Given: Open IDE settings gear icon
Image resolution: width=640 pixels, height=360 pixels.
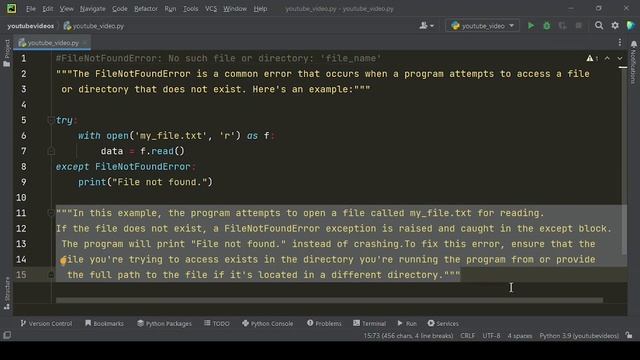Looking at the screenshot, I should click(x=615, y=26).
